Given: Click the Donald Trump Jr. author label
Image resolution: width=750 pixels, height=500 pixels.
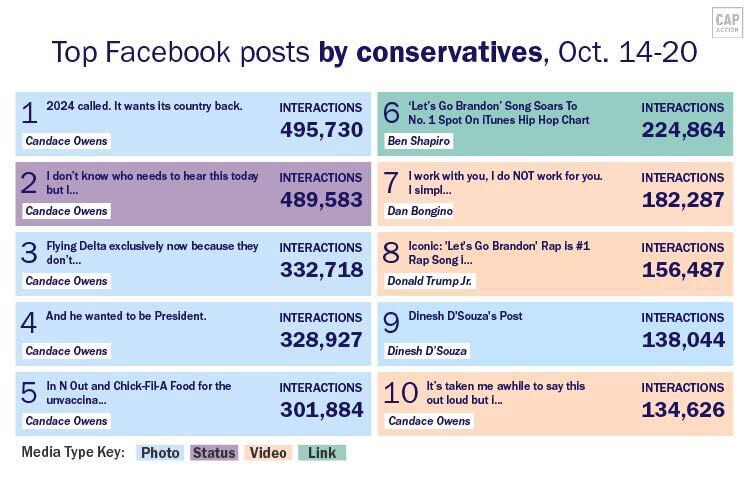Looking at the screenshot, I should 431,281.
